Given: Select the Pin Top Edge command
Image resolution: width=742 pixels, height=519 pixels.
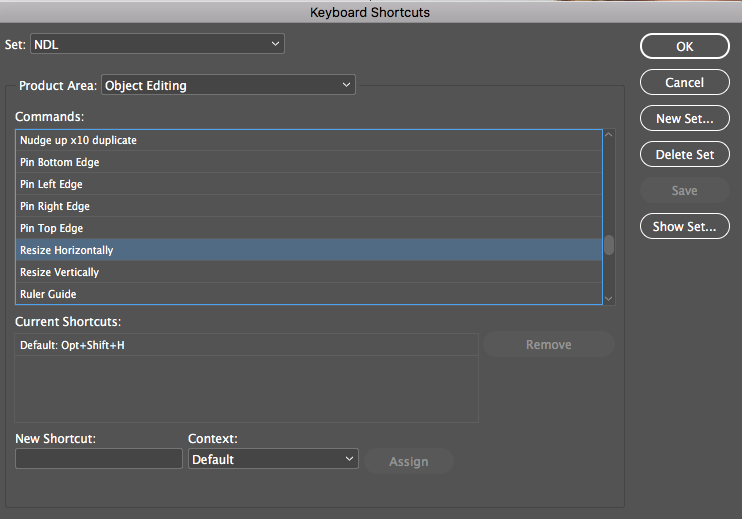Looking at the screenshot, I should pyautogui.click(x=52, y=228).
